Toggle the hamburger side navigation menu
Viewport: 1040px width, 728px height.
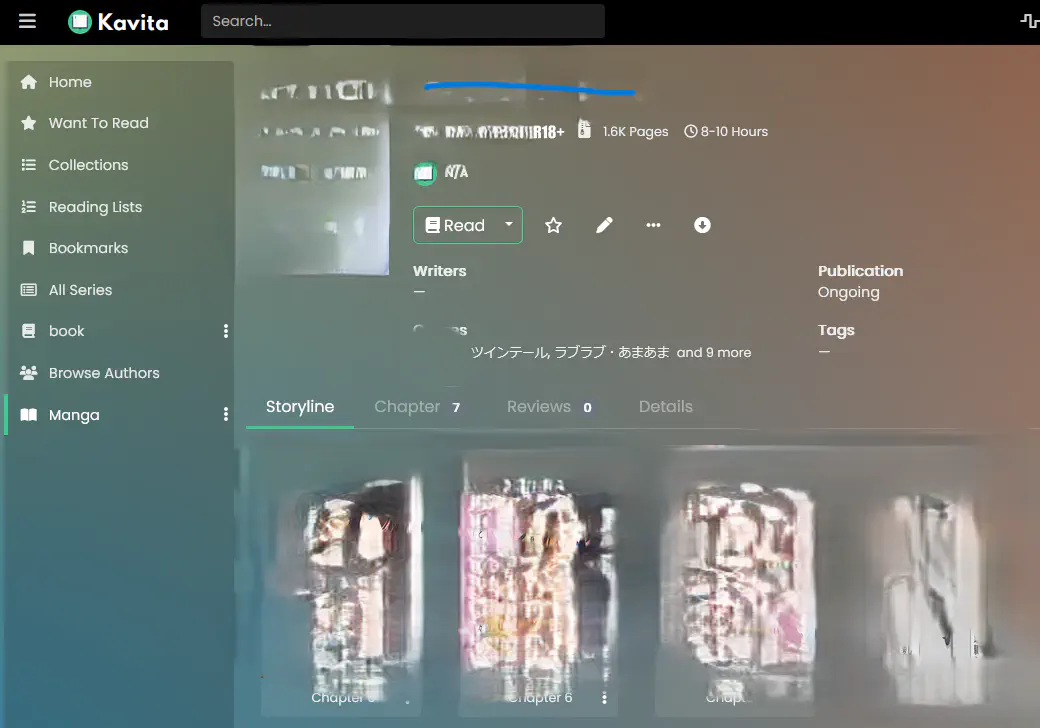27,21
